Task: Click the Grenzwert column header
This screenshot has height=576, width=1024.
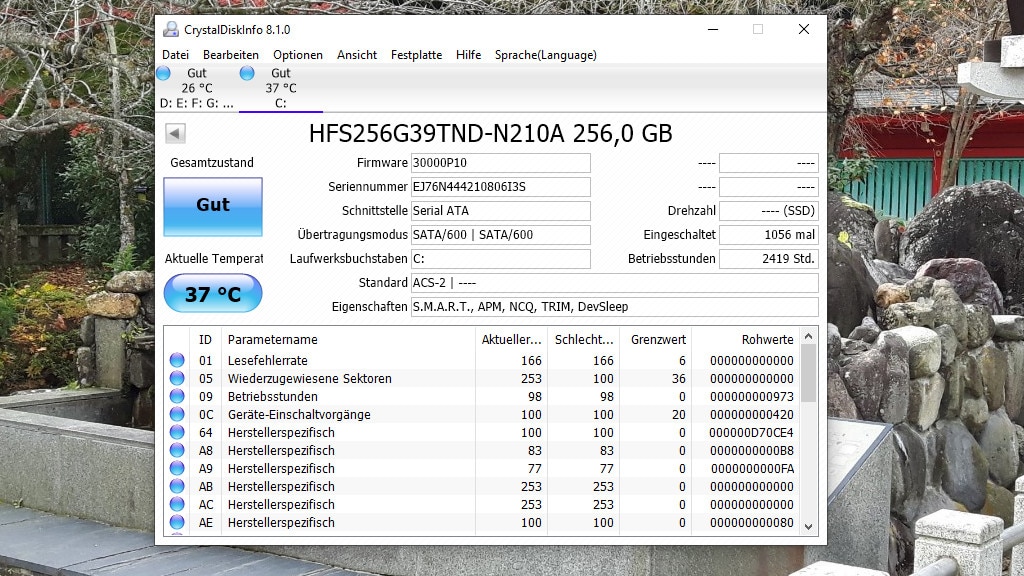Action: (x=655, y=340)
